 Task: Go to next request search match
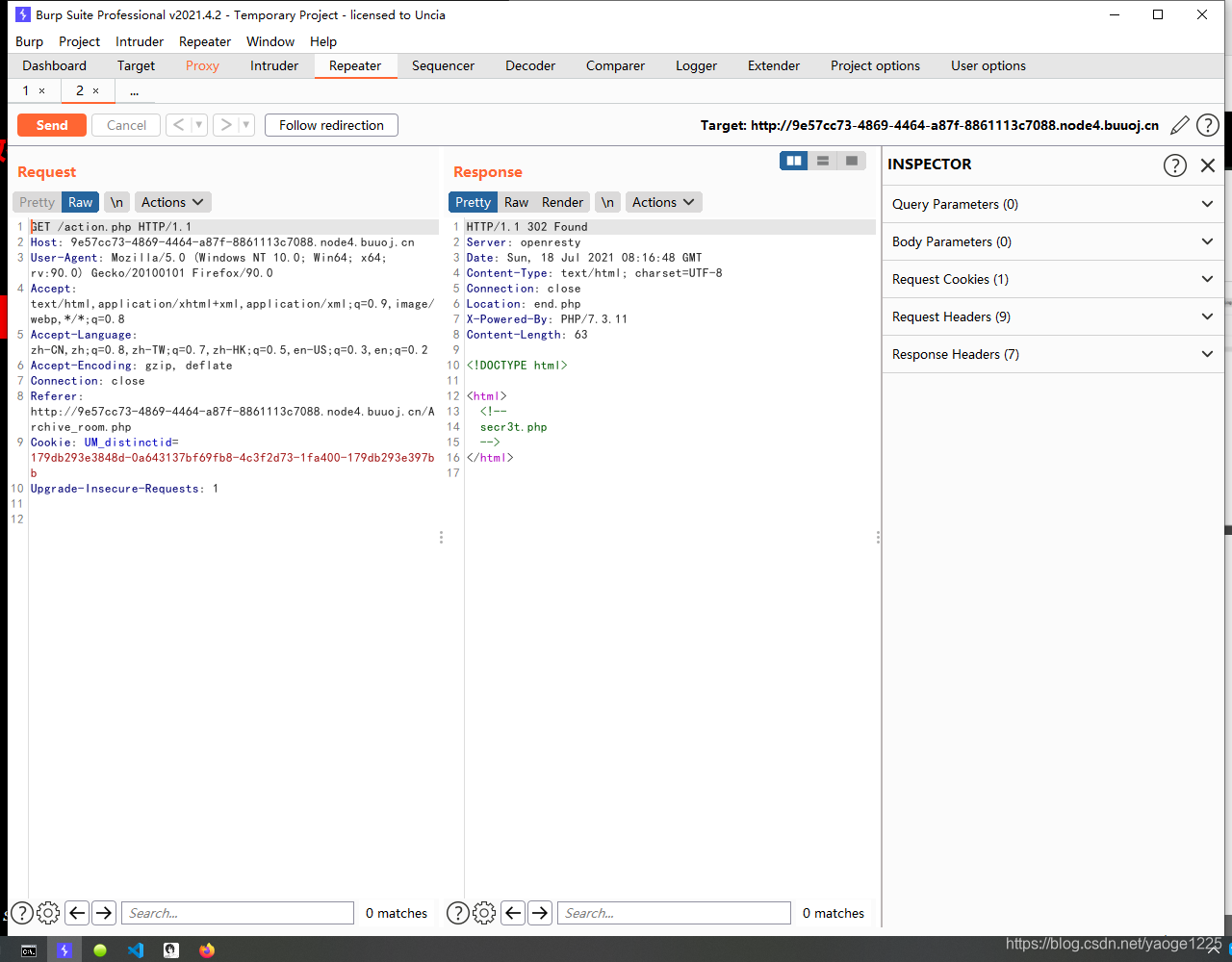pos(104,913)
